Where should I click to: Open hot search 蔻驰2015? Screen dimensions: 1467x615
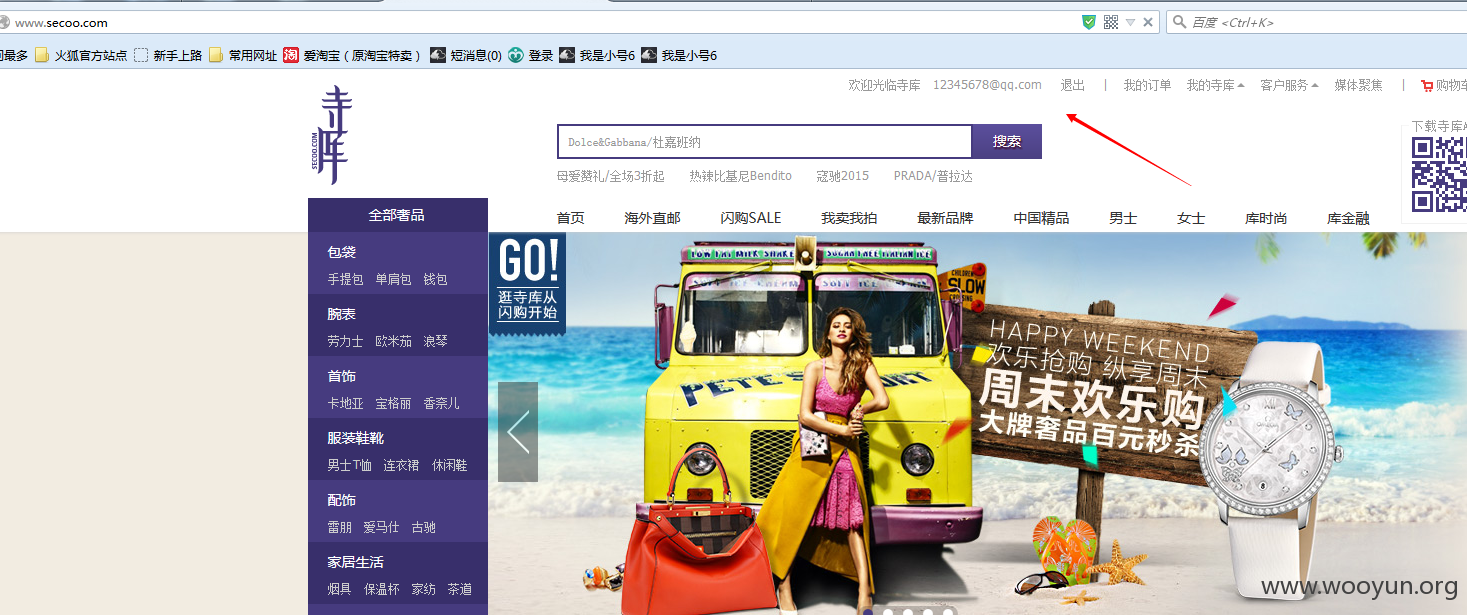842,176
